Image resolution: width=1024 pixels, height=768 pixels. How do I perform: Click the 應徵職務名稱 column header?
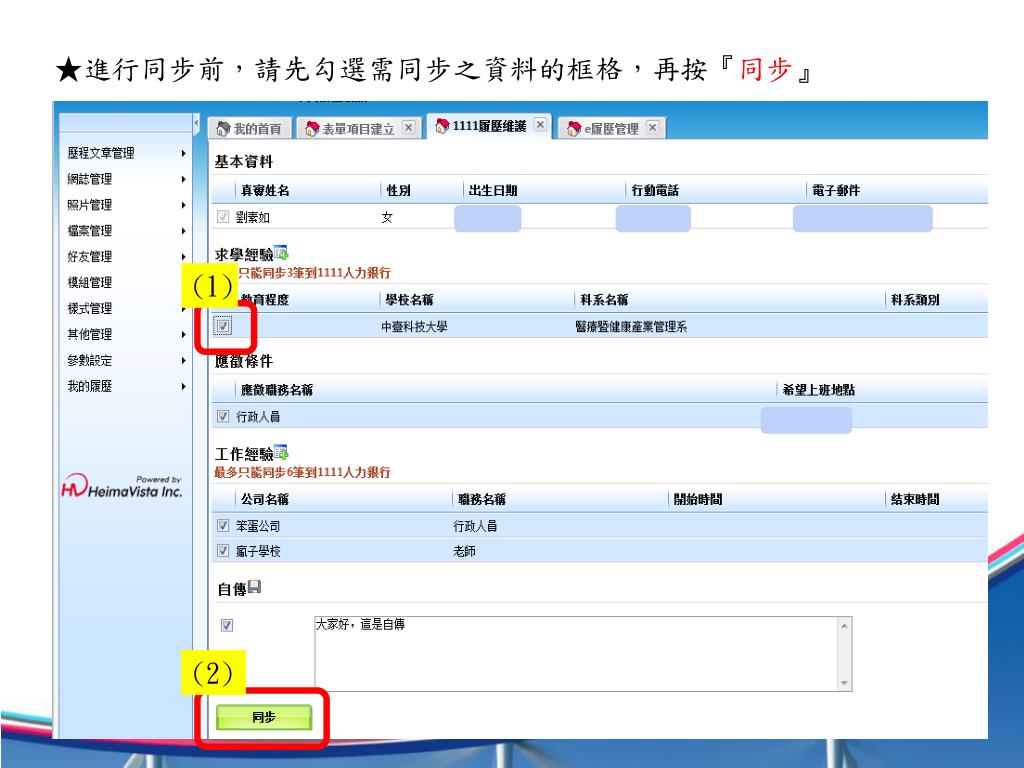pos(277,390)
